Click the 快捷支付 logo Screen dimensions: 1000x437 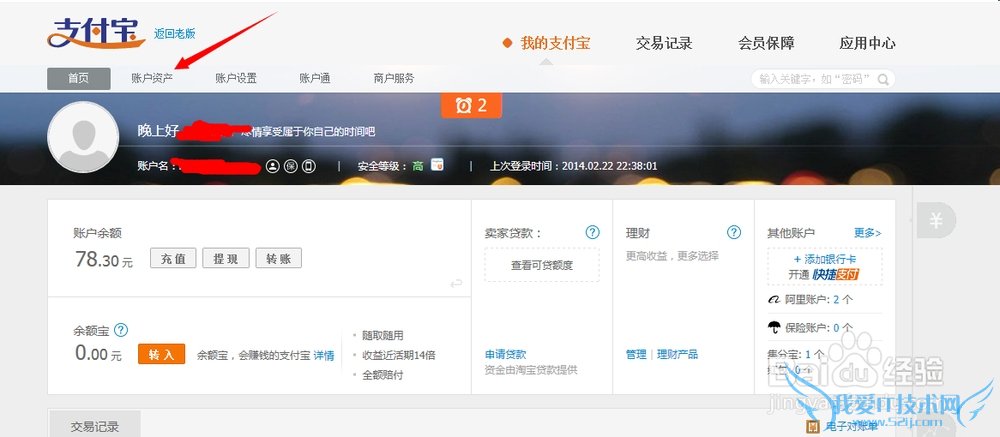(x=836, y=274)
